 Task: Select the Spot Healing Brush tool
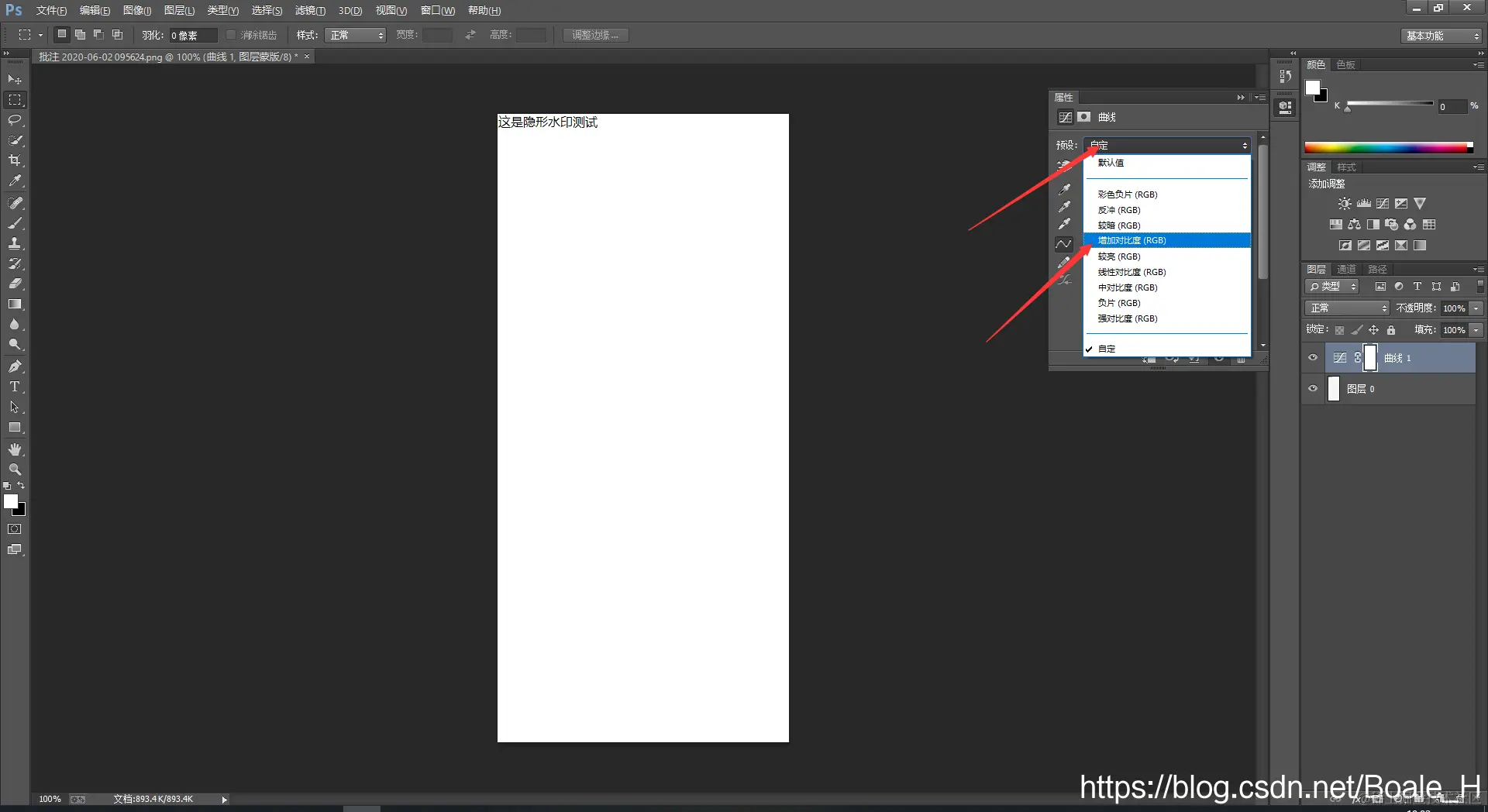pos(15,203)
